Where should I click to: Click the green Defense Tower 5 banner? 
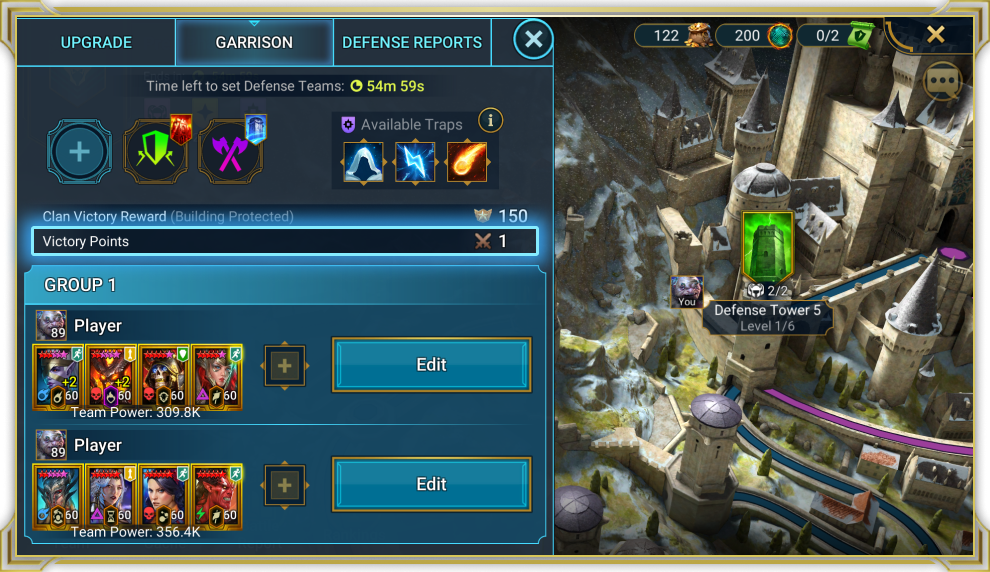tap(767, 247)
